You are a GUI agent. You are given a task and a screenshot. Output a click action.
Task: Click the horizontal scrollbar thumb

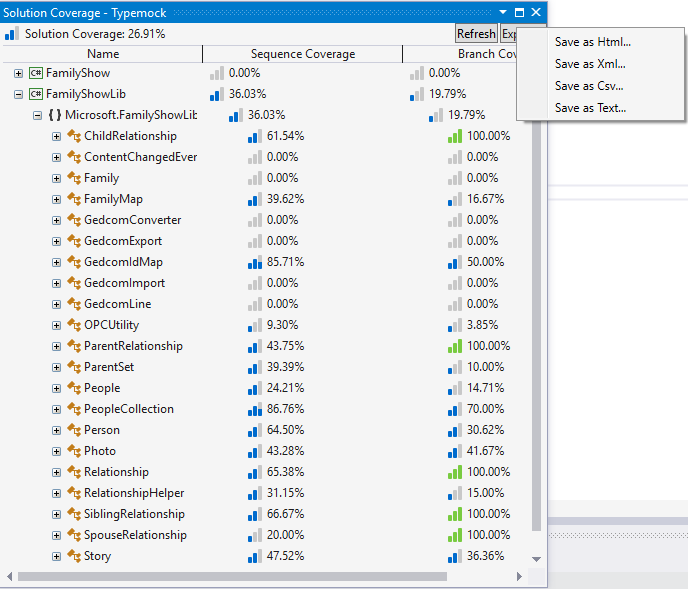click(x=232, y=576)
